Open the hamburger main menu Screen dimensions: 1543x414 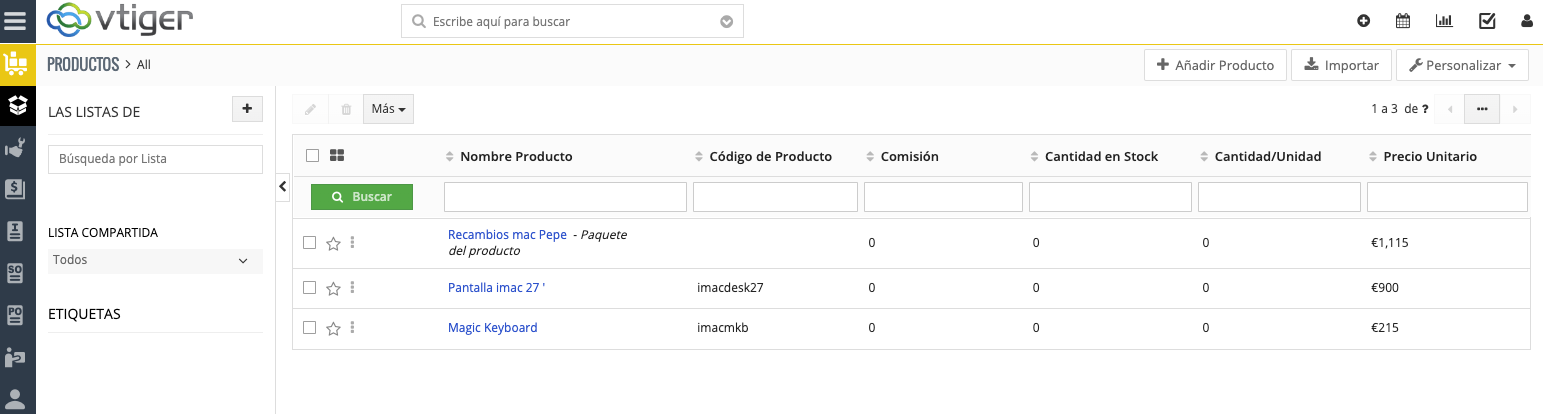(17, 20)
